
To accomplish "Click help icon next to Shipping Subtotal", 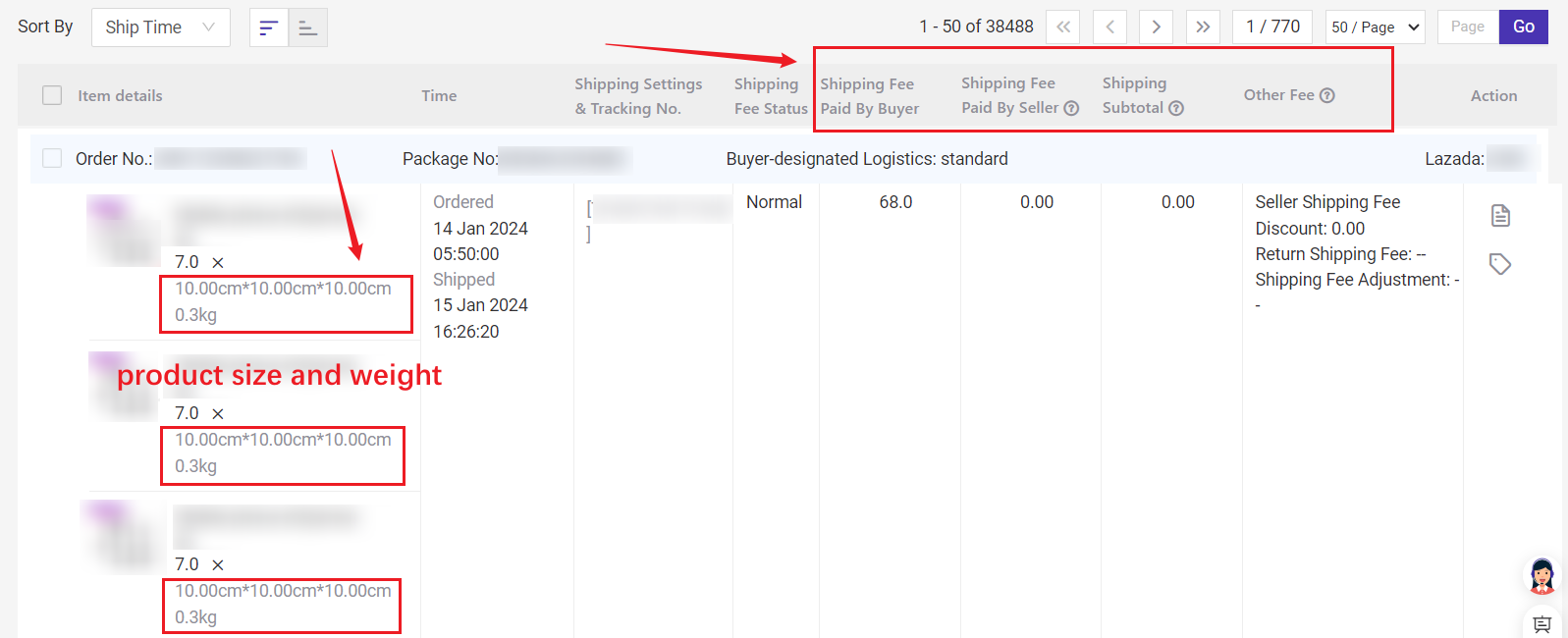I will 1175,108.
